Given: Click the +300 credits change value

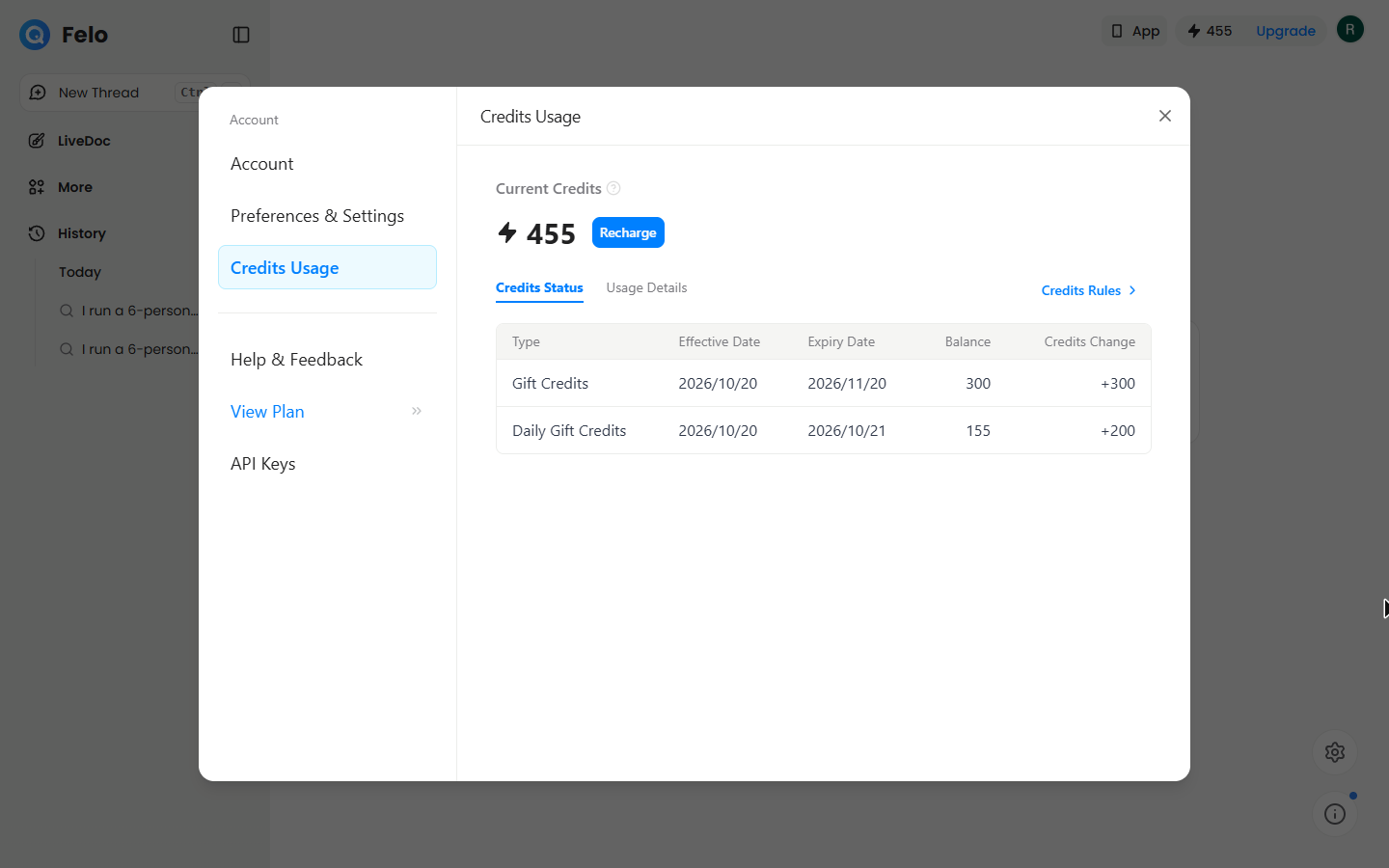Looking at the screenshot, I should click(1118, 383).
